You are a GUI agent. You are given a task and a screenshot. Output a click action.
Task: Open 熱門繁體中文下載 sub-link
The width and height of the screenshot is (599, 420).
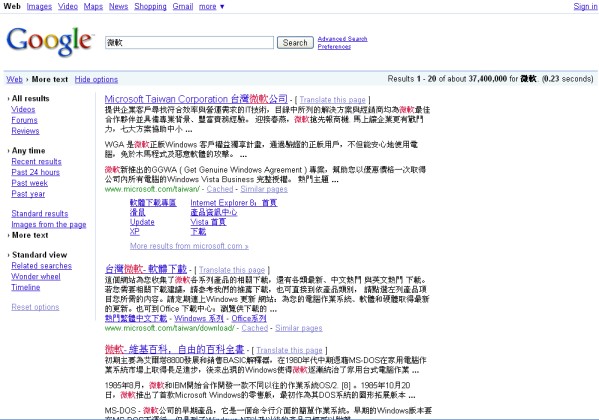pyautogui.click(x=136, y=318)
